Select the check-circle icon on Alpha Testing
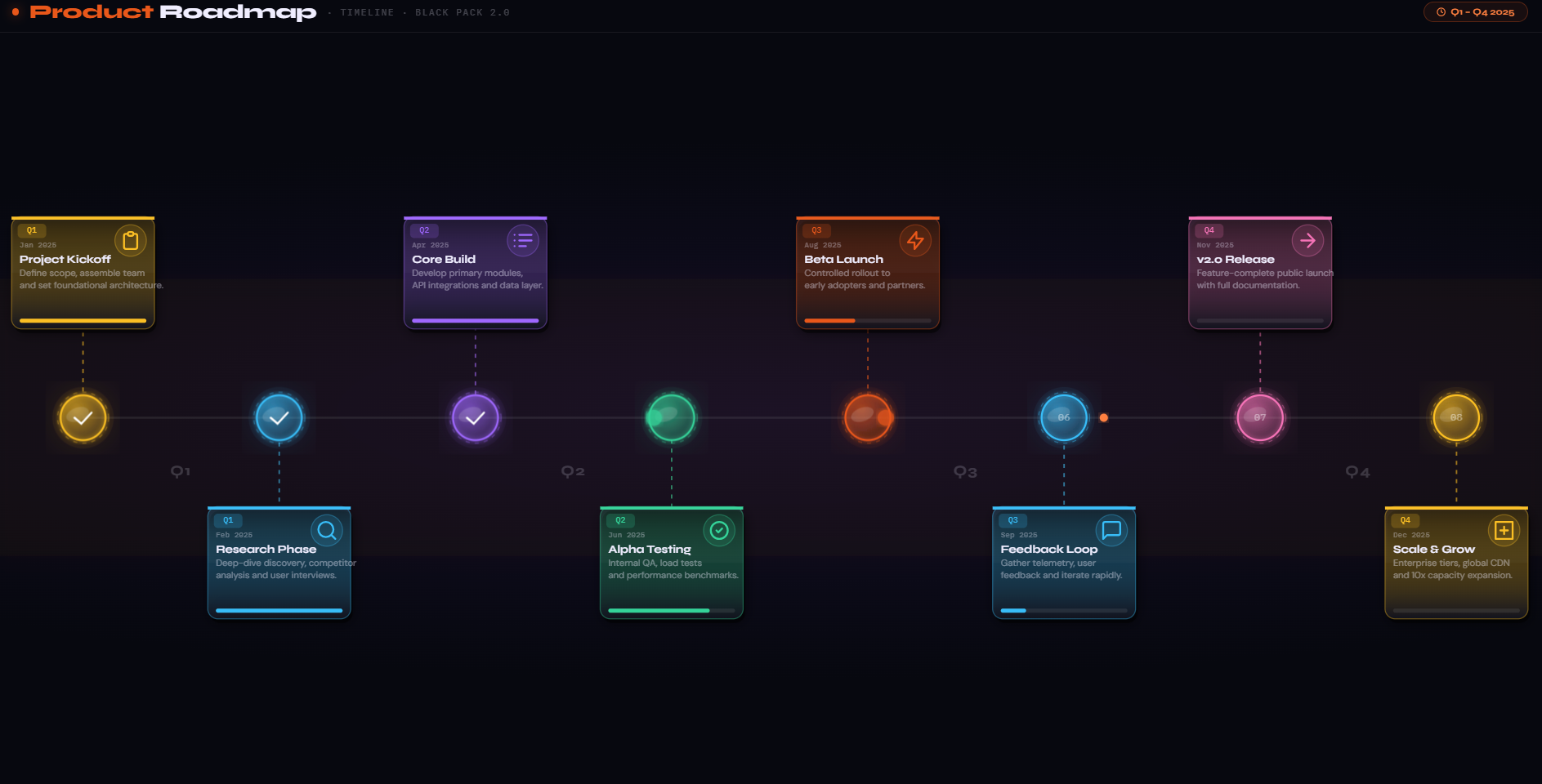 (718, 530)
